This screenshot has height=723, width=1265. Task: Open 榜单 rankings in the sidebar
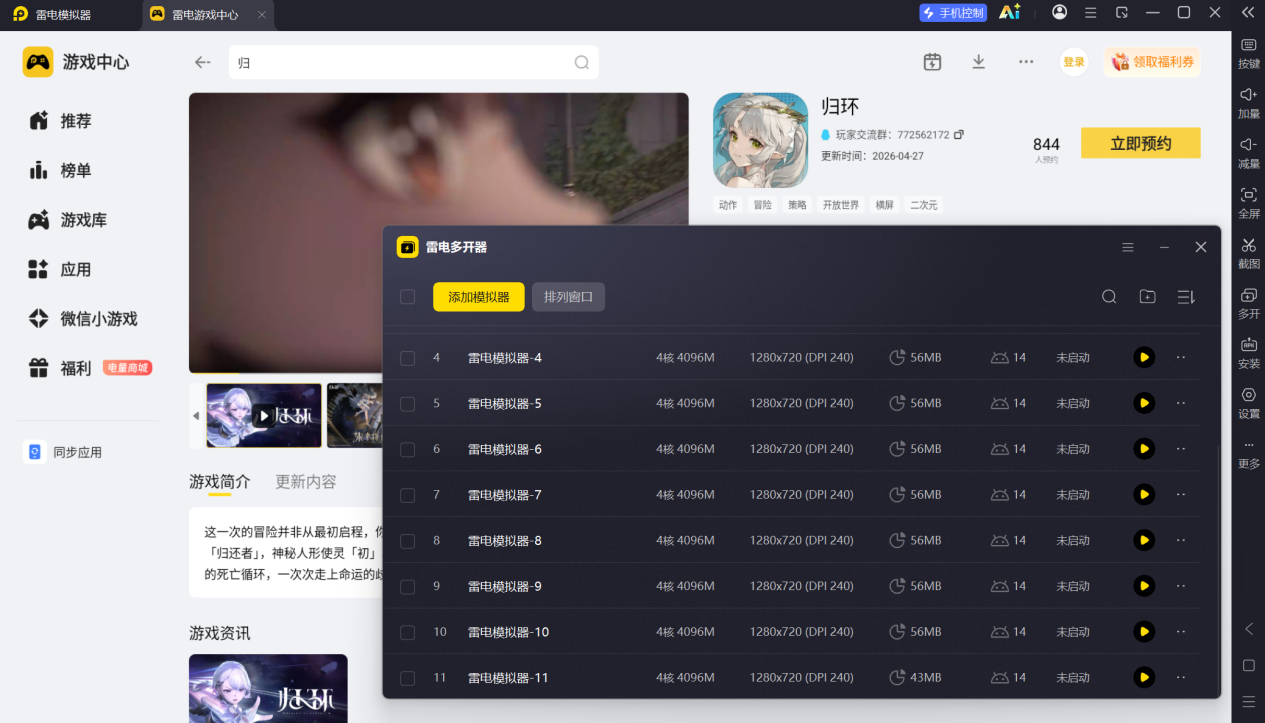(x=60, y=170)
